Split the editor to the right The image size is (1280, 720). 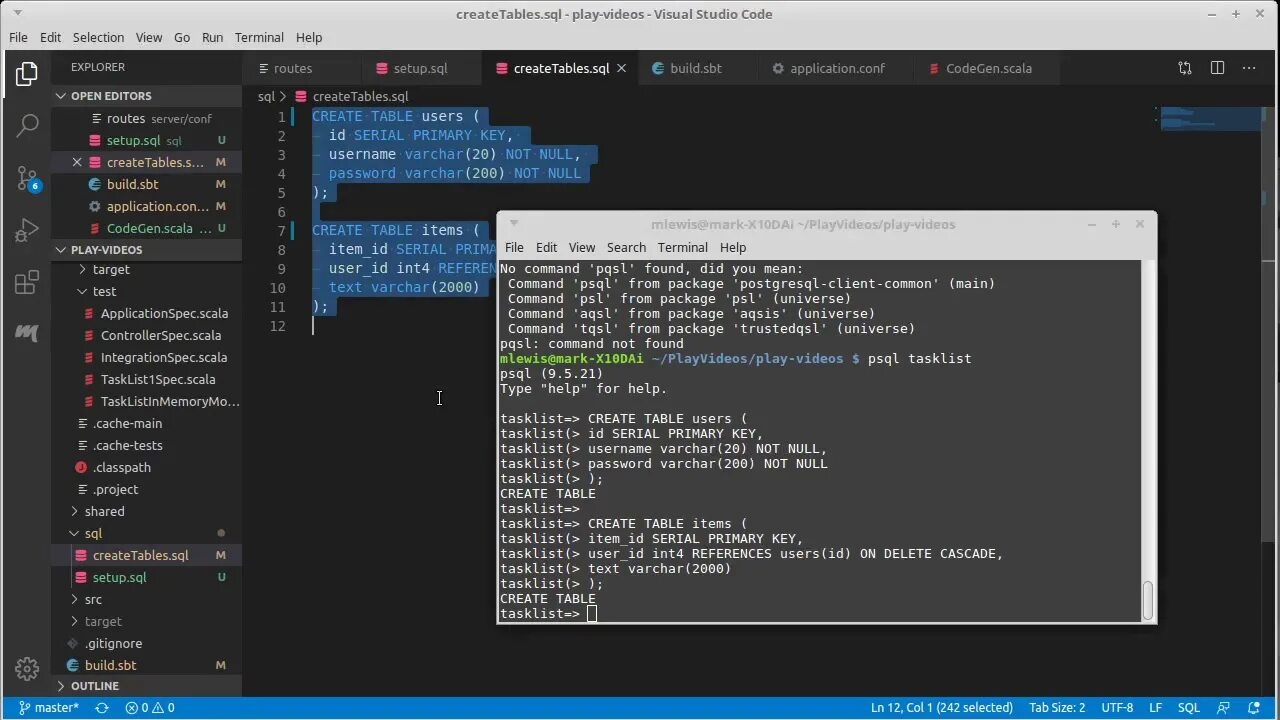1217,68
